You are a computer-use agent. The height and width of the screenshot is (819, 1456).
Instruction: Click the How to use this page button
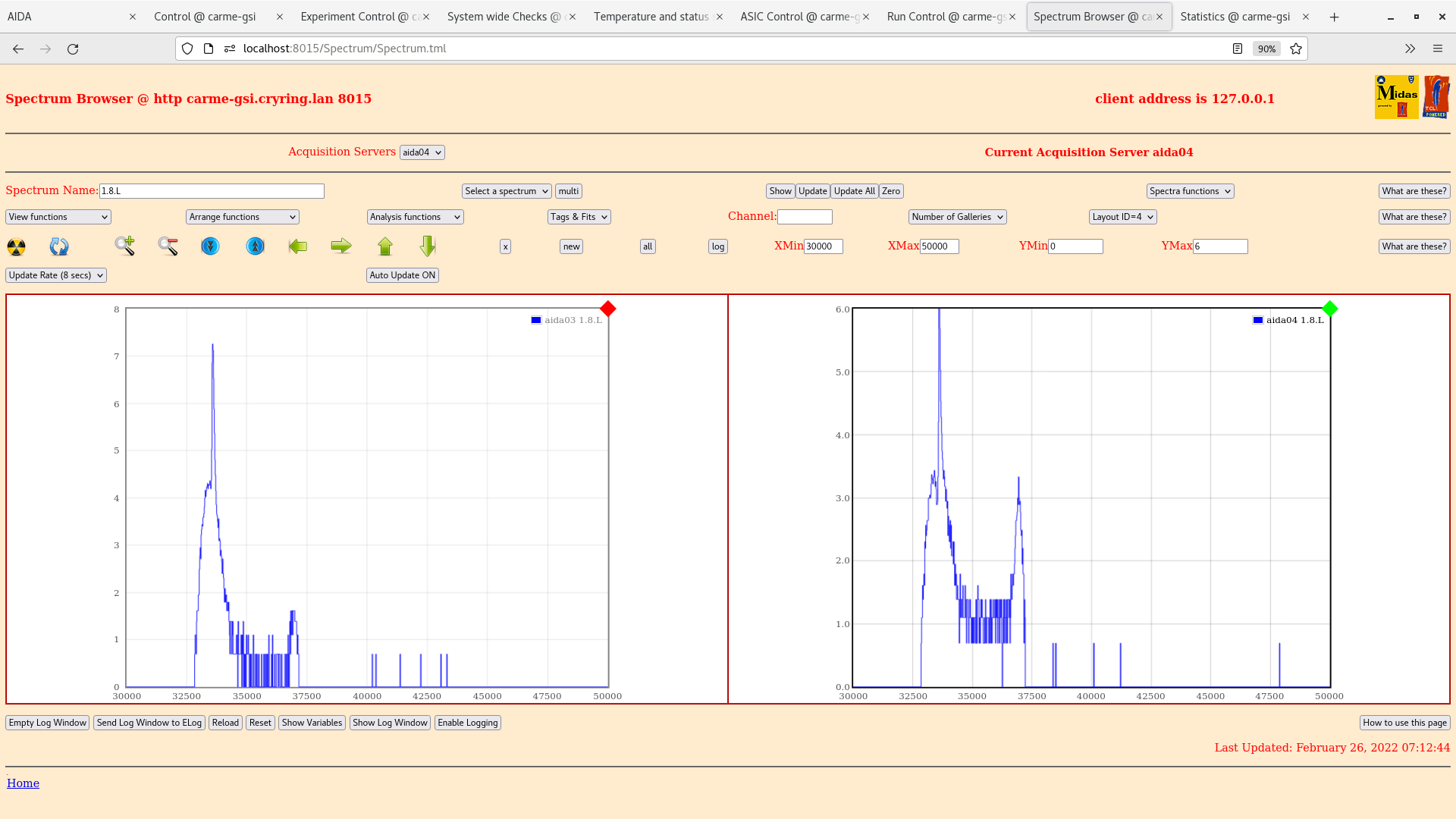1405,723
